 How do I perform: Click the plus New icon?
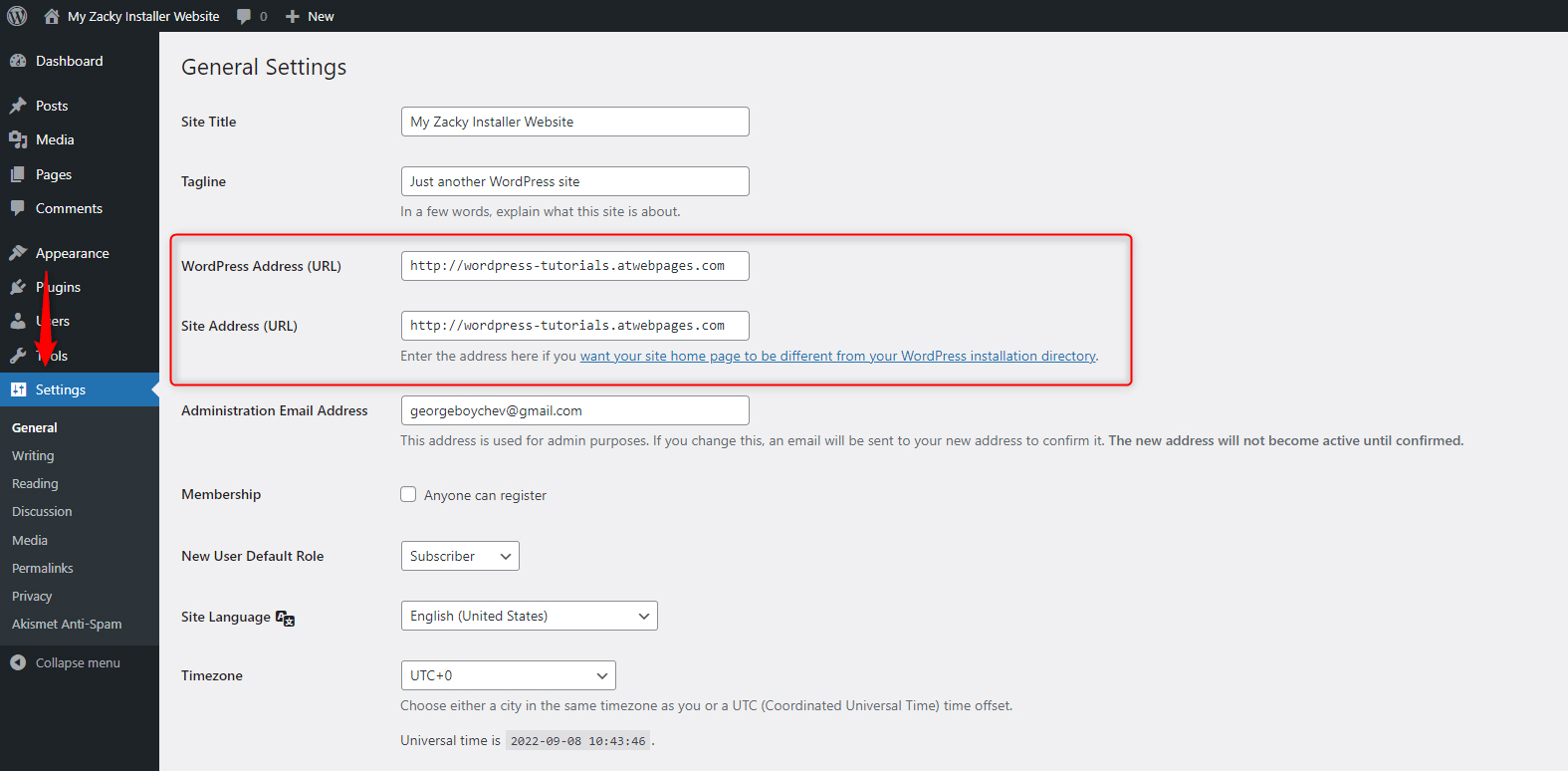click(x=293, y=16)
